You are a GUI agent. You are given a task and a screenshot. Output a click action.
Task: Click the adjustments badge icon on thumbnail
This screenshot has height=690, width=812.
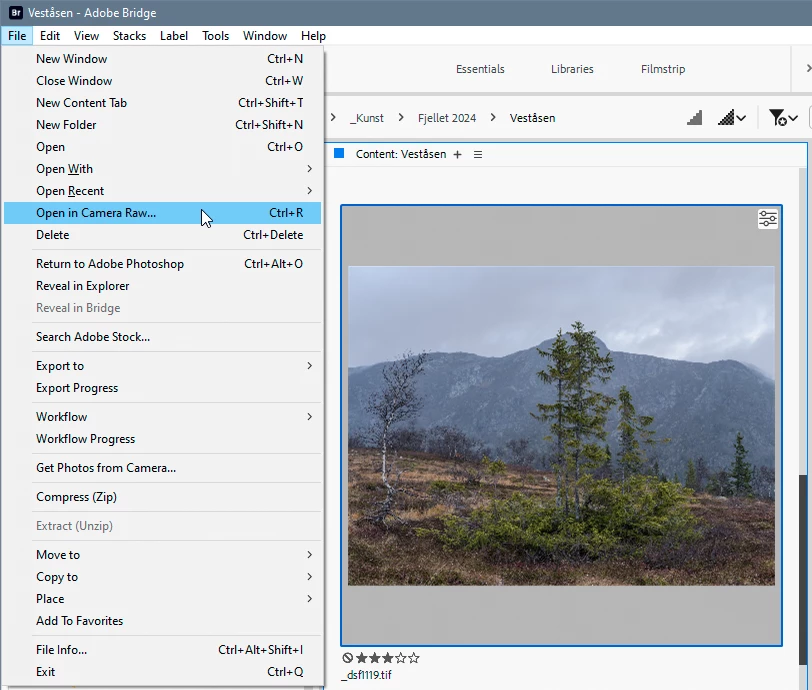coord(767,219)
